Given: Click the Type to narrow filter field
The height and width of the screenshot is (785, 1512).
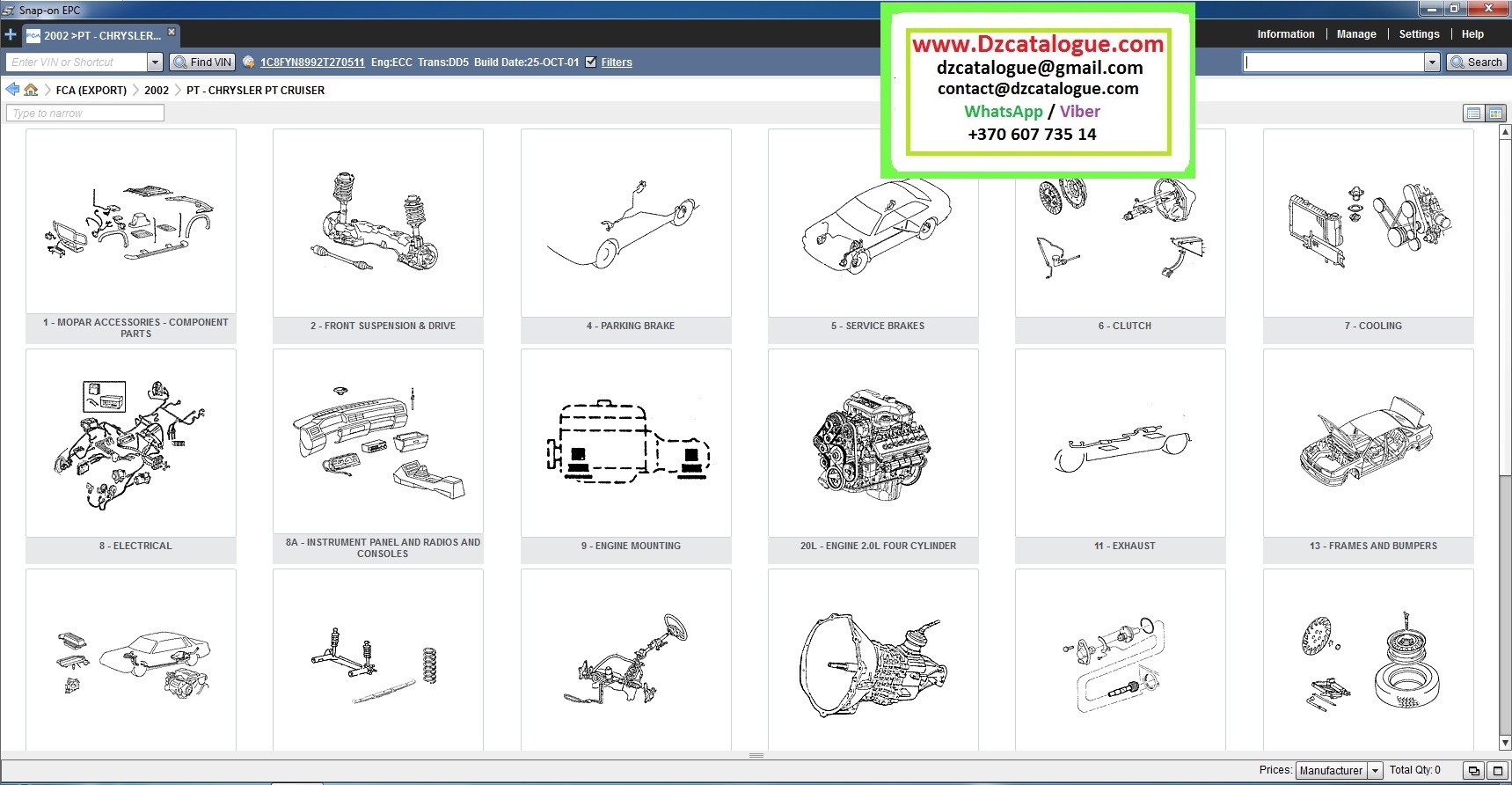Looking at the screenshot, I should [x=85, y=114].
